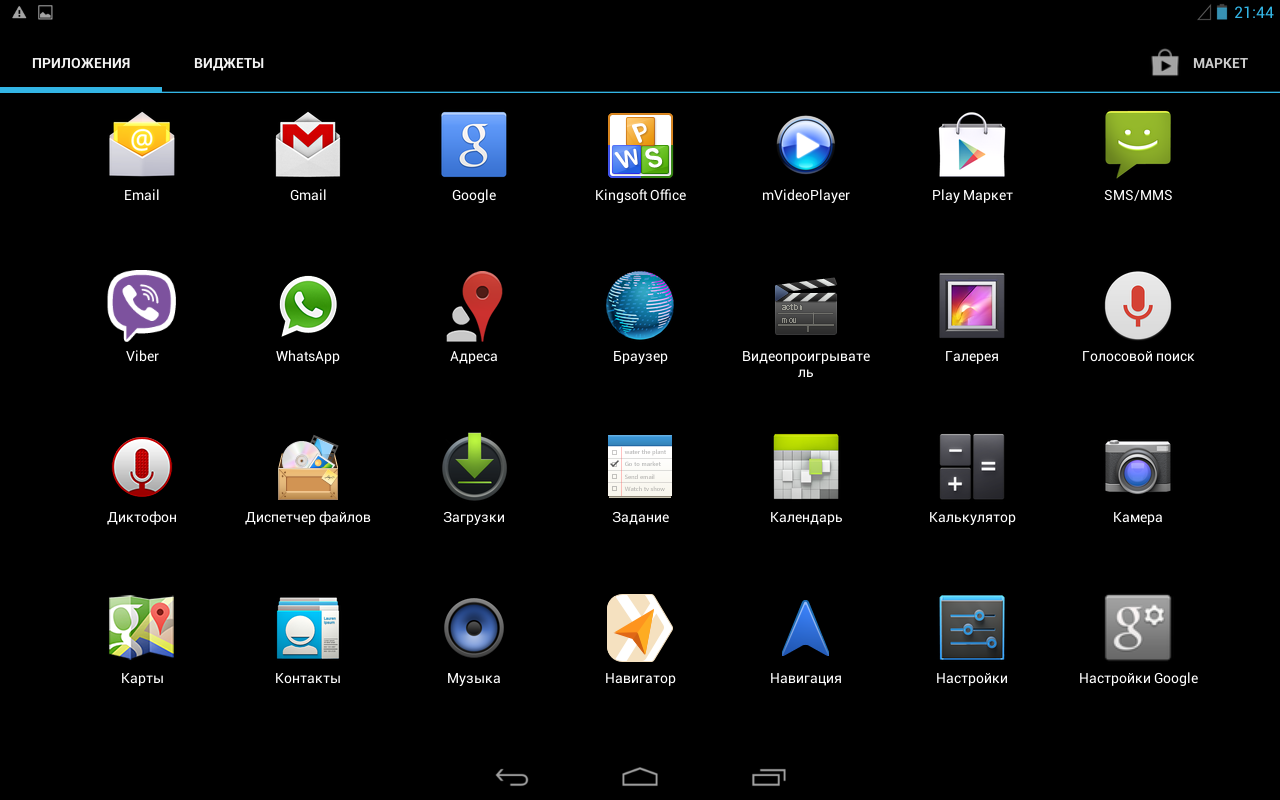Open Настройки settings

(x=972, y=628)
